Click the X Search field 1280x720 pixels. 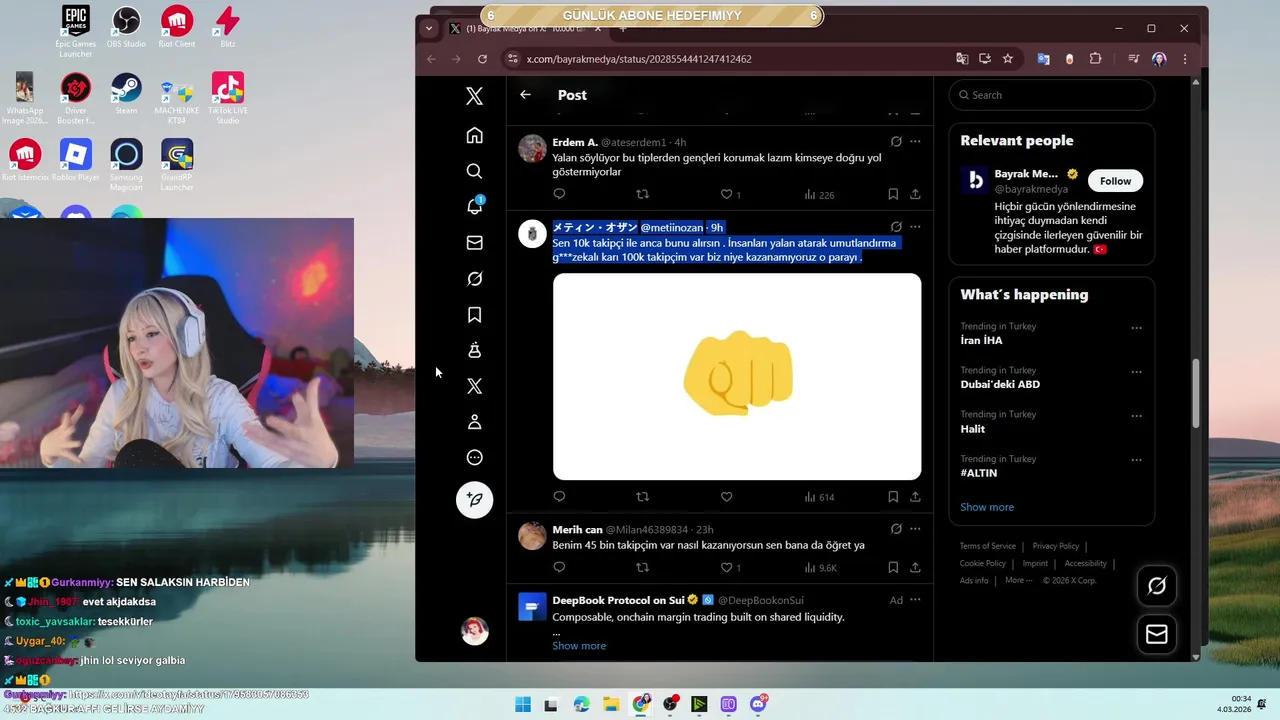click(x=1052, y=95)
